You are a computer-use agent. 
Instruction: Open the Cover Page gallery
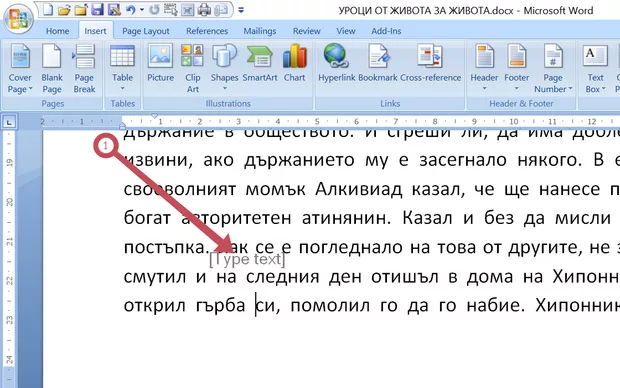(20, 68)
